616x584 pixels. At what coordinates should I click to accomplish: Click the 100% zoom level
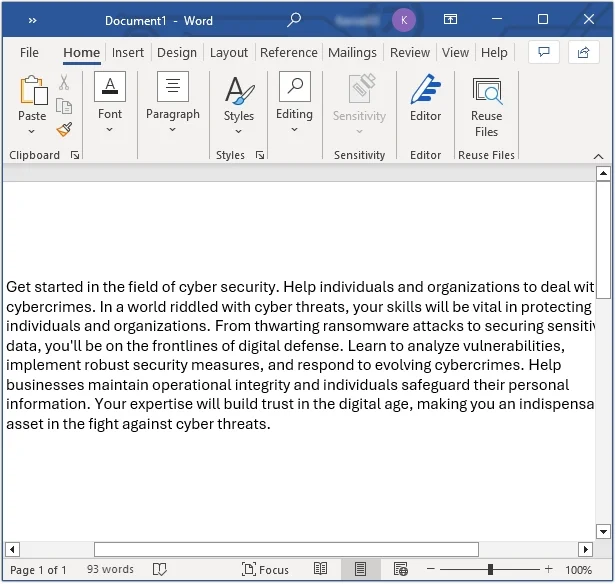(x=578, y=569)
